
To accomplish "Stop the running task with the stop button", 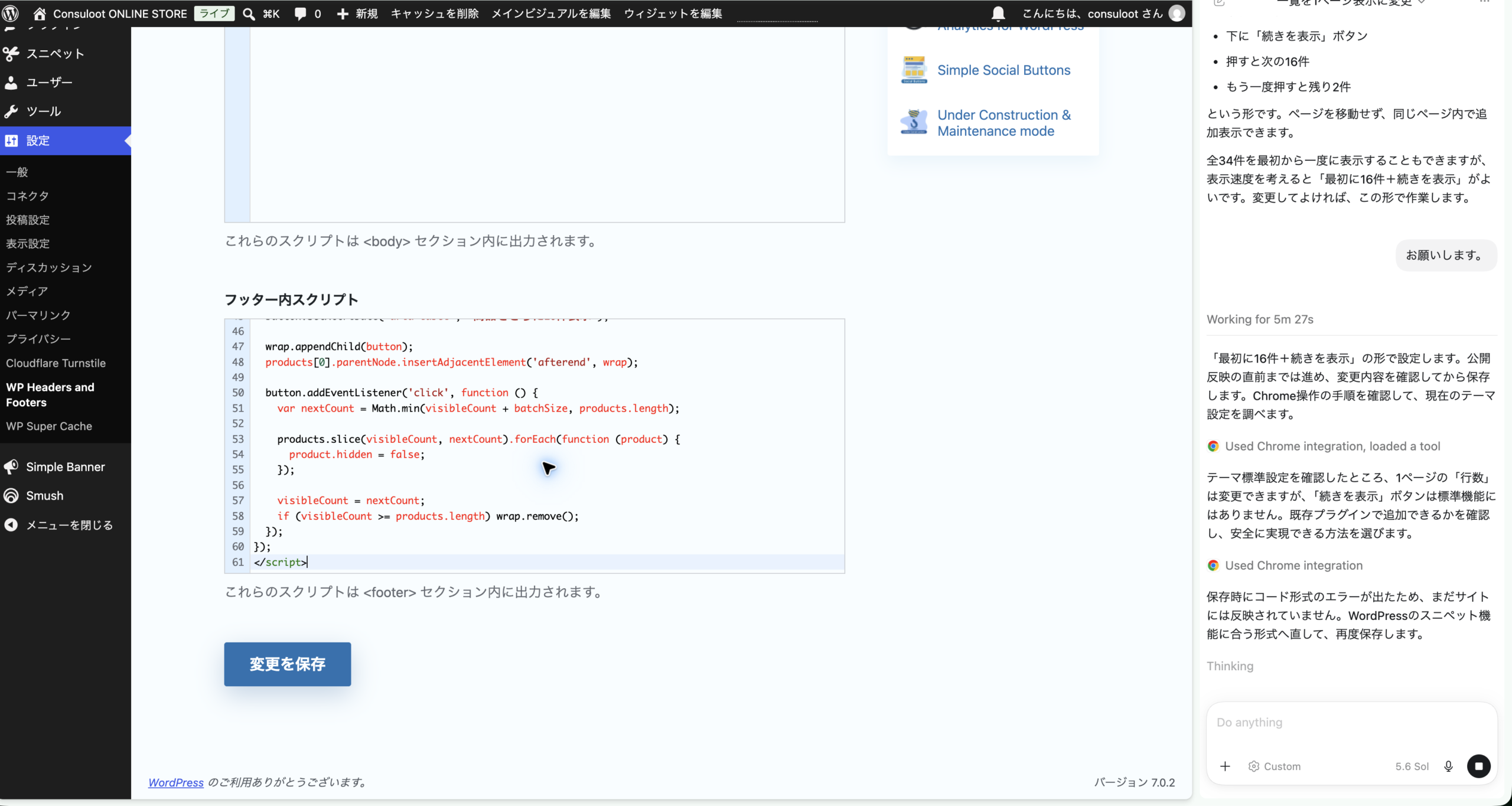I will pos(1479,766).
